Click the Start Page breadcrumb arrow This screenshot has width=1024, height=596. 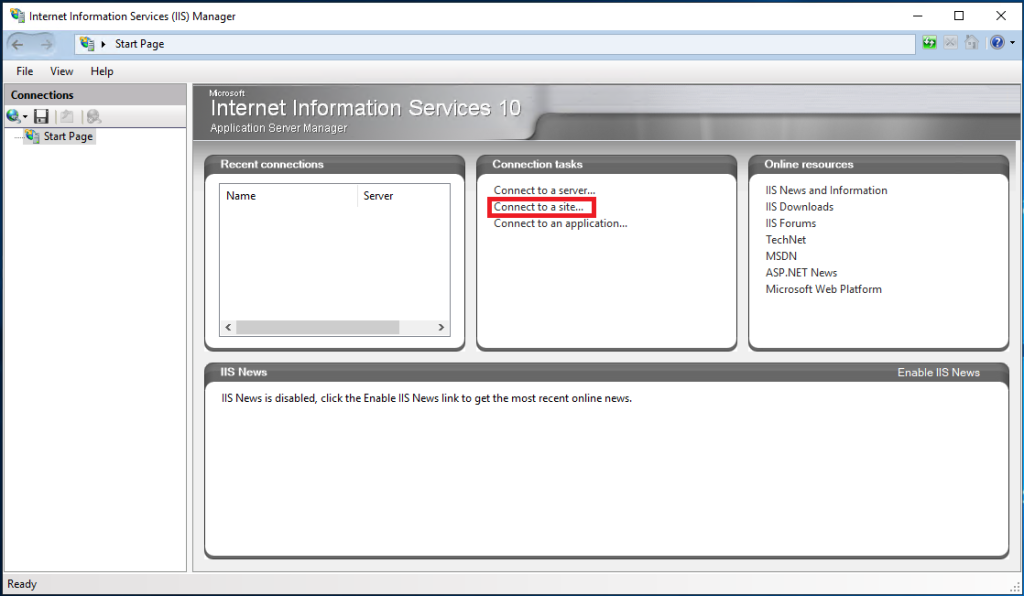click(104, 44)
